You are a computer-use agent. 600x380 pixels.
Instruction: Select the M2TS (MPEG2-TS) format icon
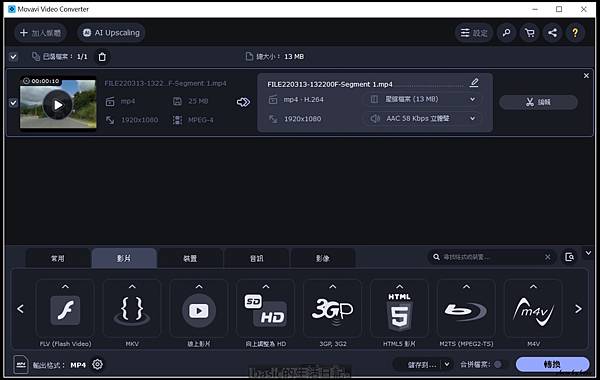[466, 311]
